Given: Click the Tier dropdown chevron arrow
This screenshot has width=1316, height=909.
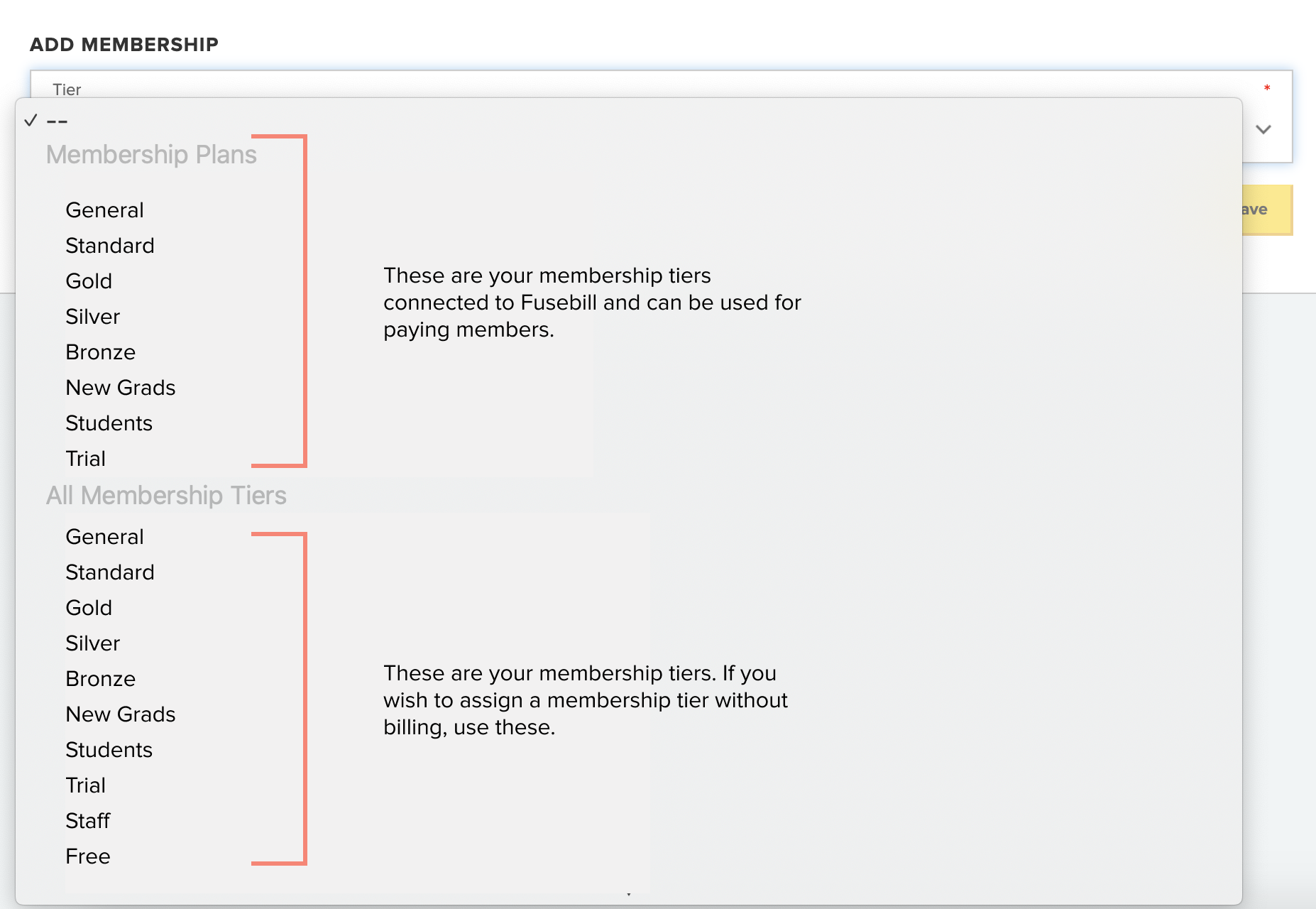Looking at the screenshot, I should tap(1263, 129).
